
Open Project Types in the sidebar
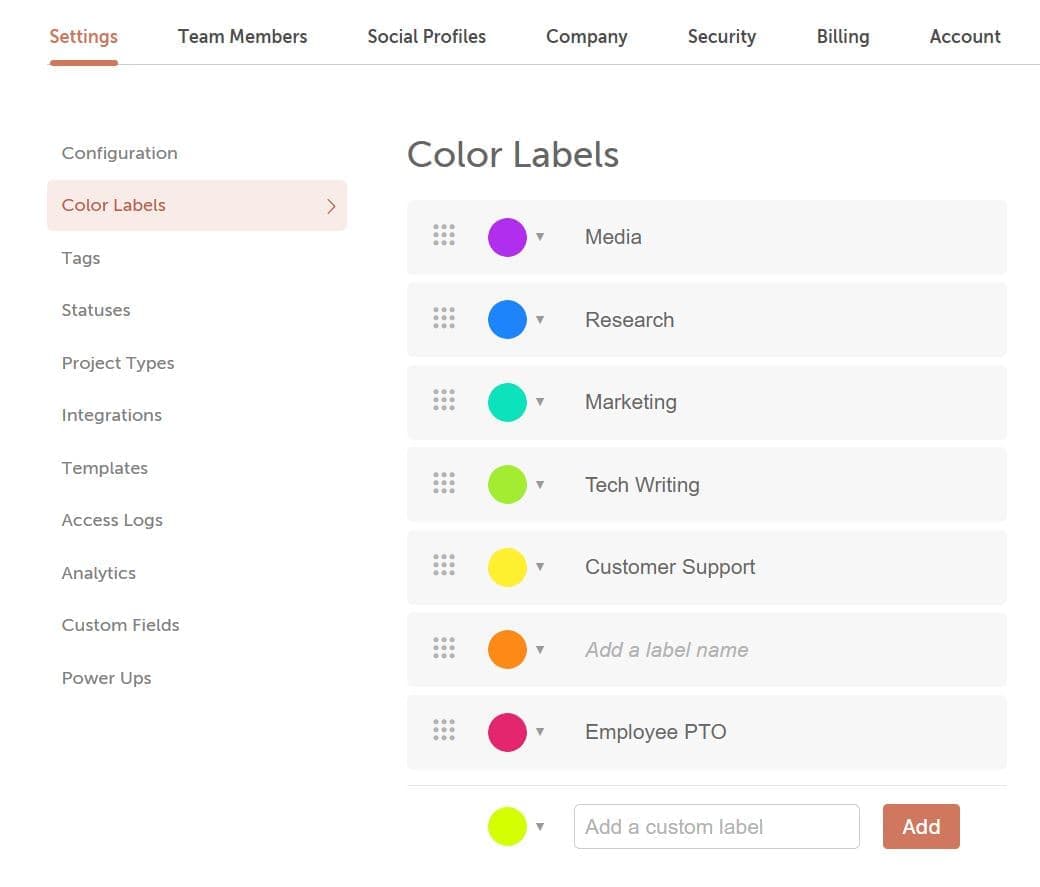pos(118,363)
